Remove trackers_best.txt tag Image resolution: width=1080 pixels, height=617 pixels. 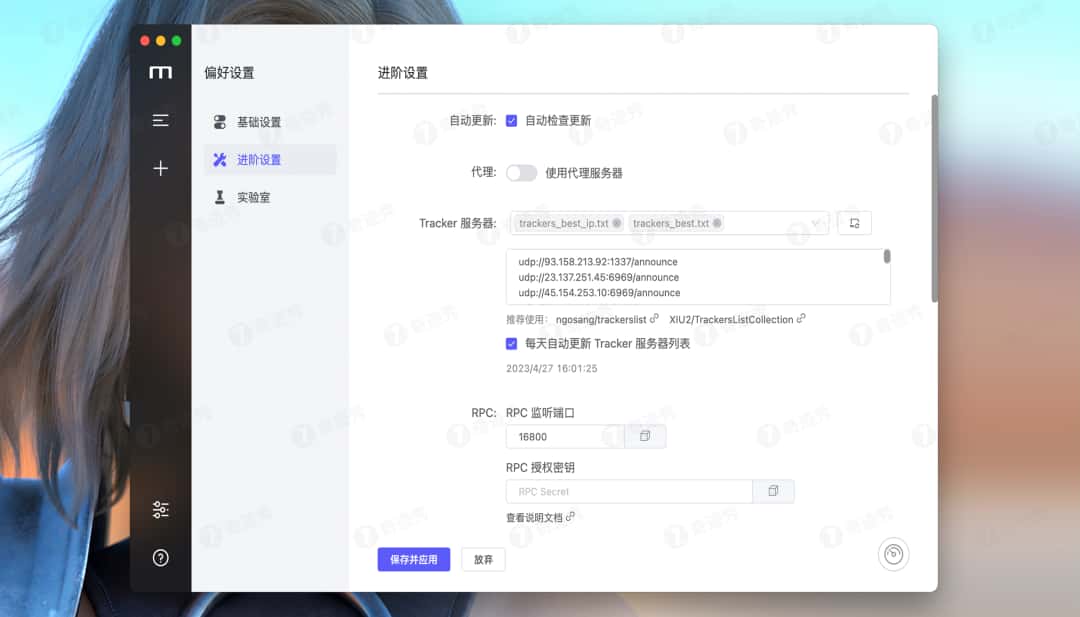pos(717,223)
